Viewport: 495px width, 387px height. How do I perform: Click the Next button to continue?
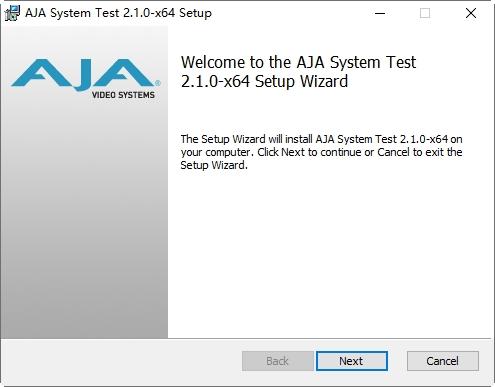(x=352, y=361)
